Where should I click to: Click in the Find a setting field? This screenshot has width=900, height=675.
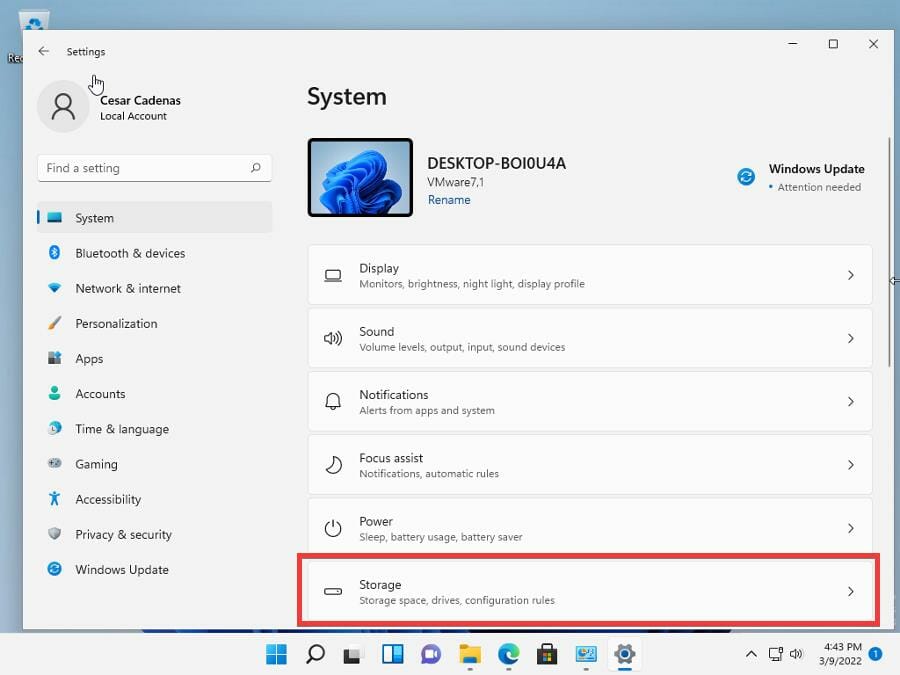pyautogui.click(x=154, y=168)
